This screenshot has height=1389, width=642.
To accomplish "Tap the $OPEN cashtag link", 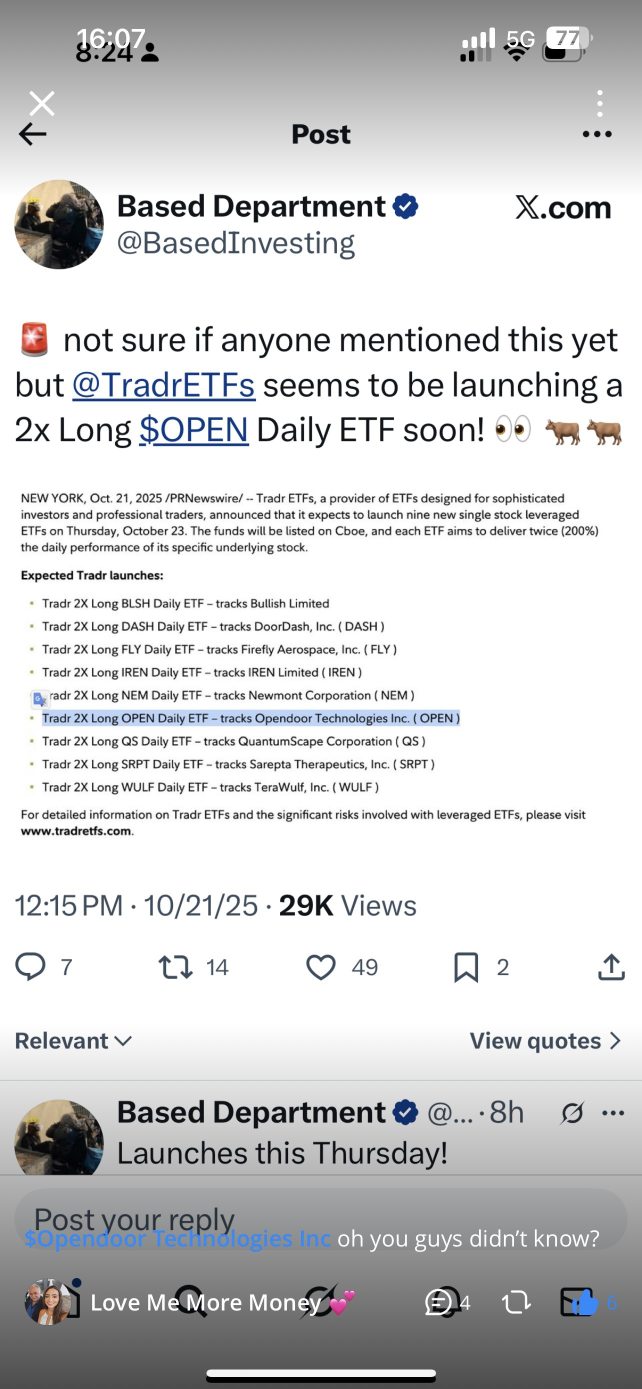I will point(193,430).
